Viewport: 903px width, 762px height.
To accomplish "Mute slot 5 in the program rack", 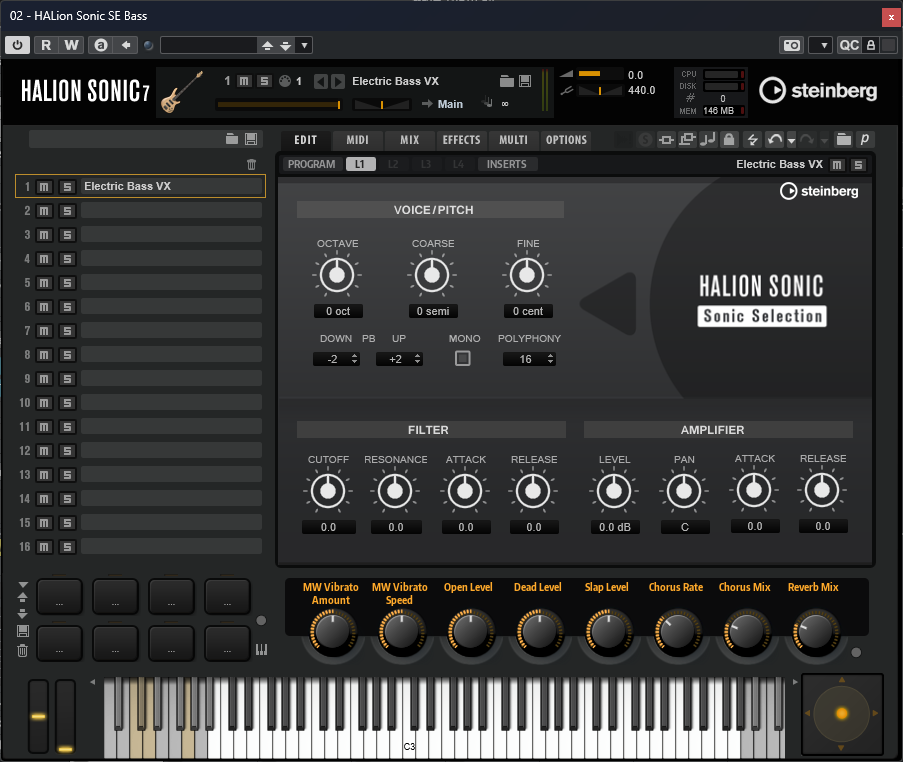I will click(44, 283).
